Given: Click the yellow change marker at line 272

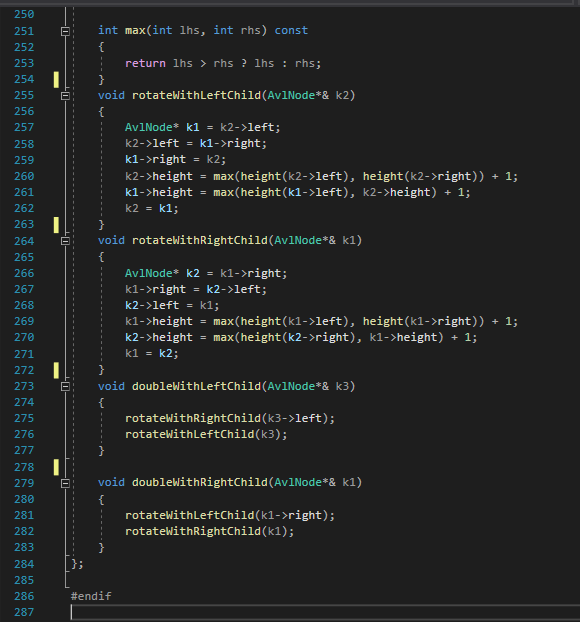Looking at the screenshot, I should [56, 370].
